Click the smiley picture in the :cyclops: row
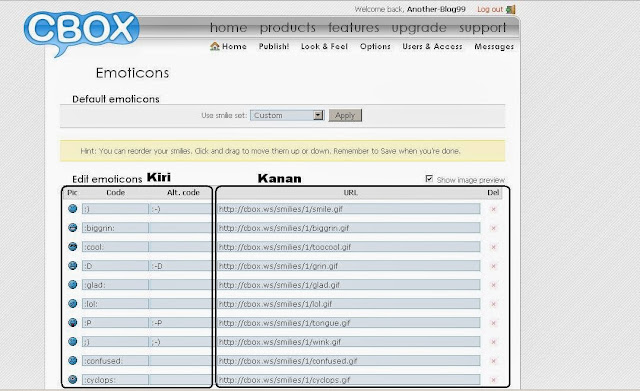 [73, 380]
